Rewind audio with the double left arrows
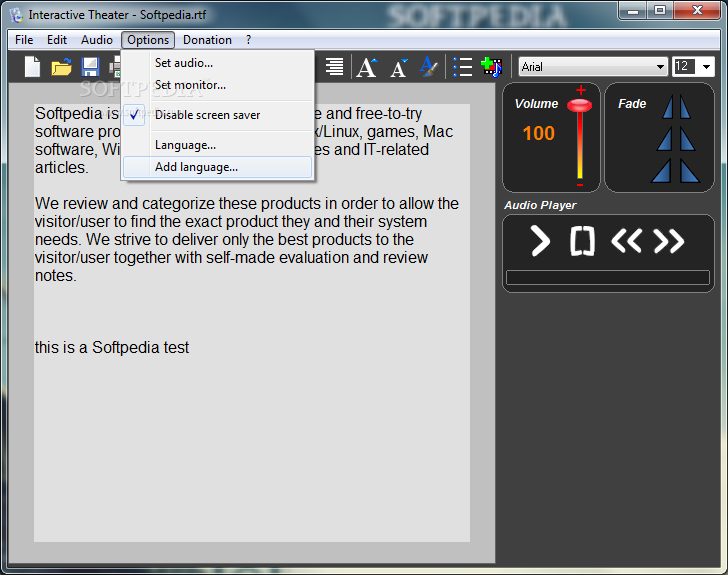Screen dimensions: 728x575 tap(626, 241)
